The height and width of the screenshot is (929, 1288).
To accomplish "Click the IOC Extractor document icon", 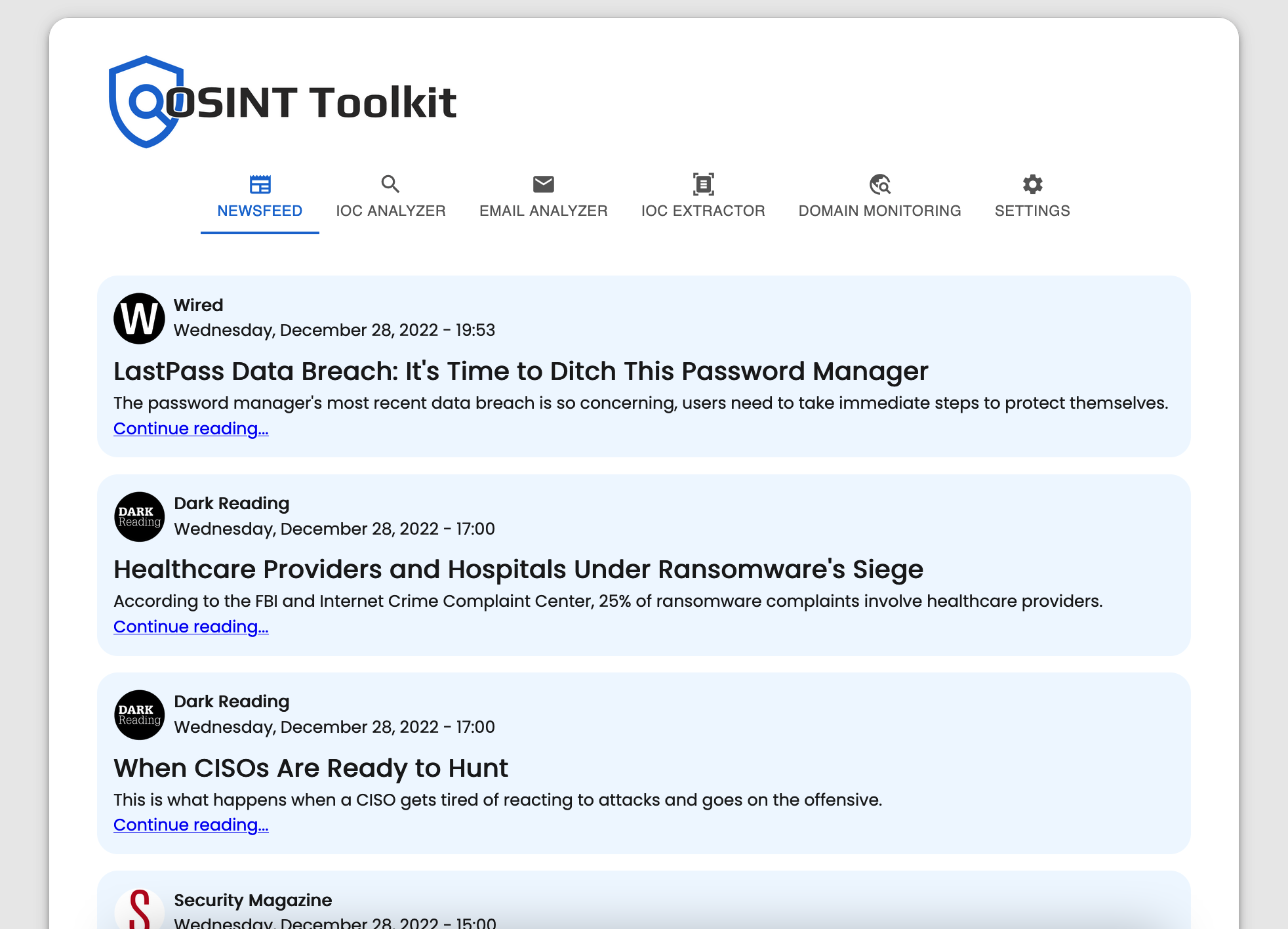I will point(703,184).
